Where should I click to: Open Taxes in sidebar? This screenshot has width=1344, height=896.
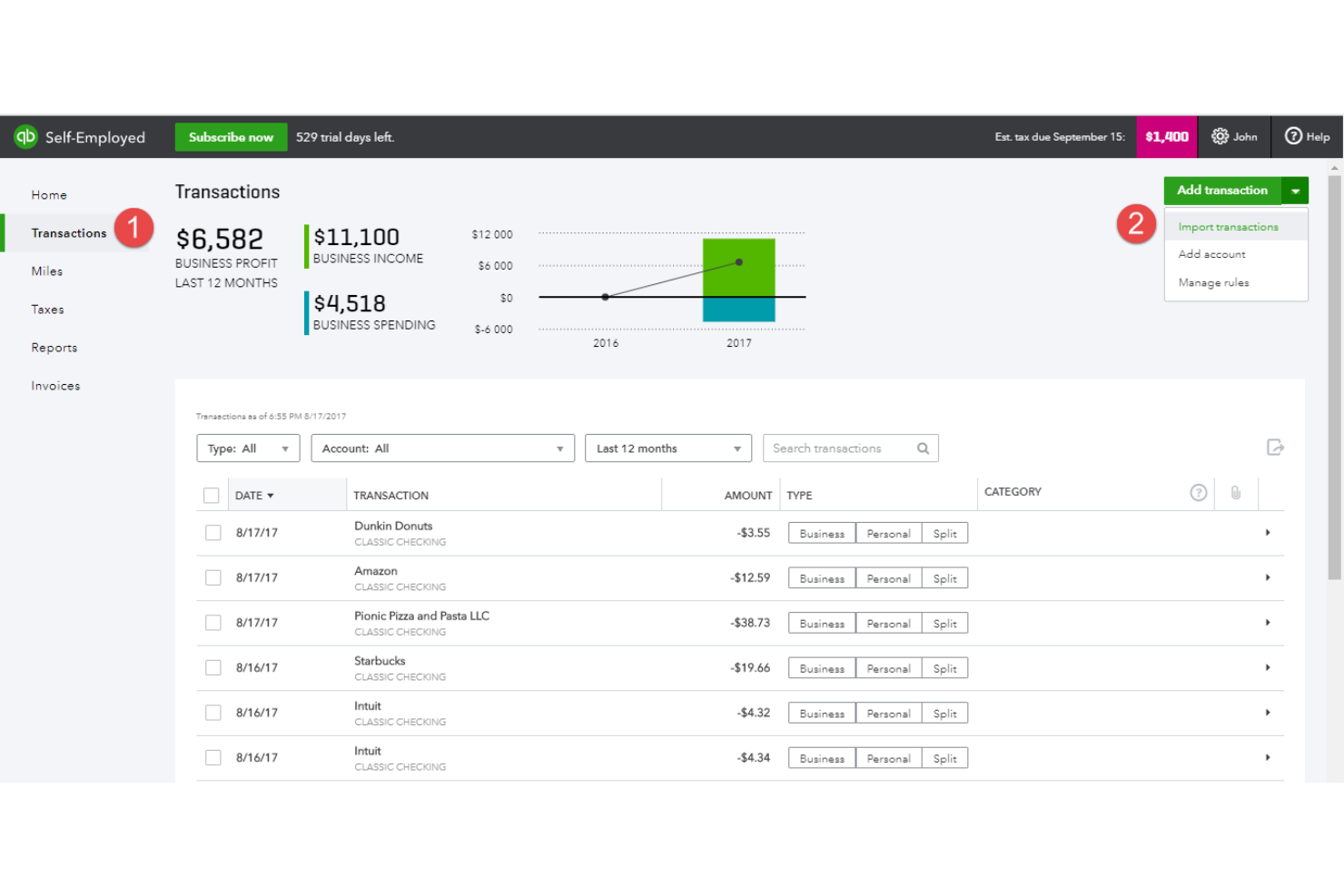(47, 310)
